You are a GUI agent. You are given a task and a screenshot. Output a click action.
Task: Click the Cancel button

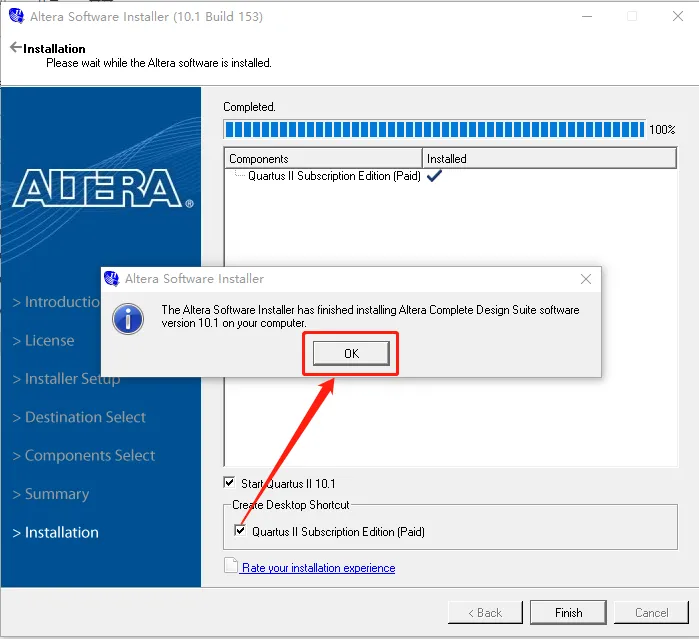pos(651,613)
